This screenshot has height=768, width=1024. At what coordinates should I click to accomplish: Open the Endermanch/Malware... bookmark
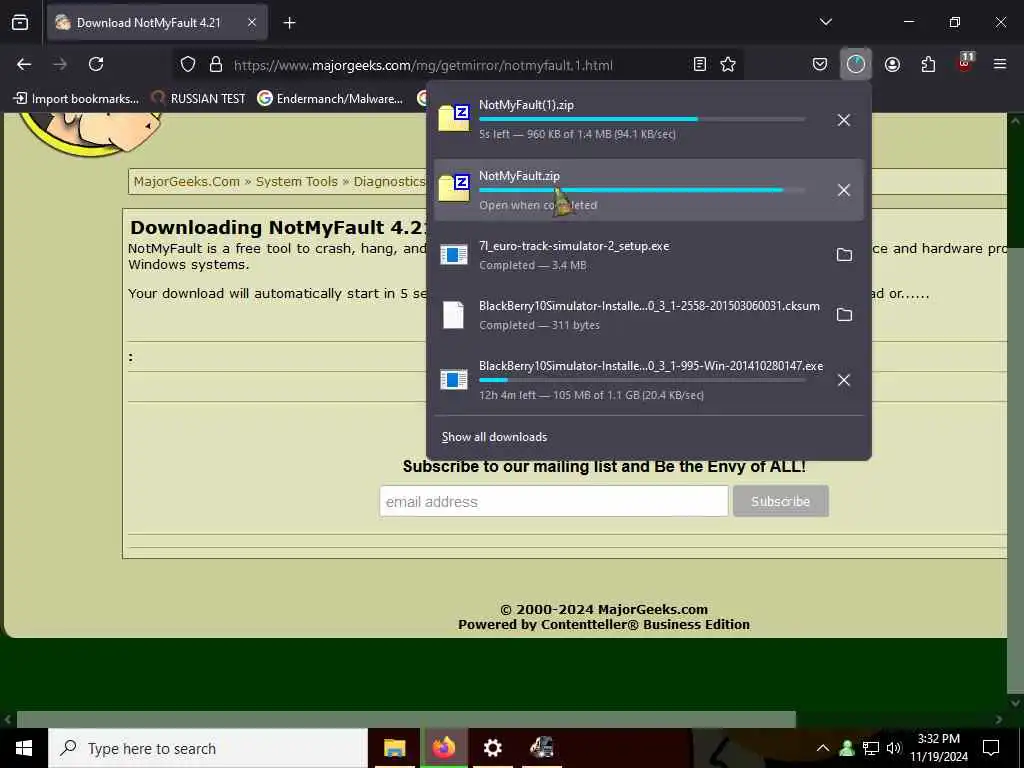point(330,99)
